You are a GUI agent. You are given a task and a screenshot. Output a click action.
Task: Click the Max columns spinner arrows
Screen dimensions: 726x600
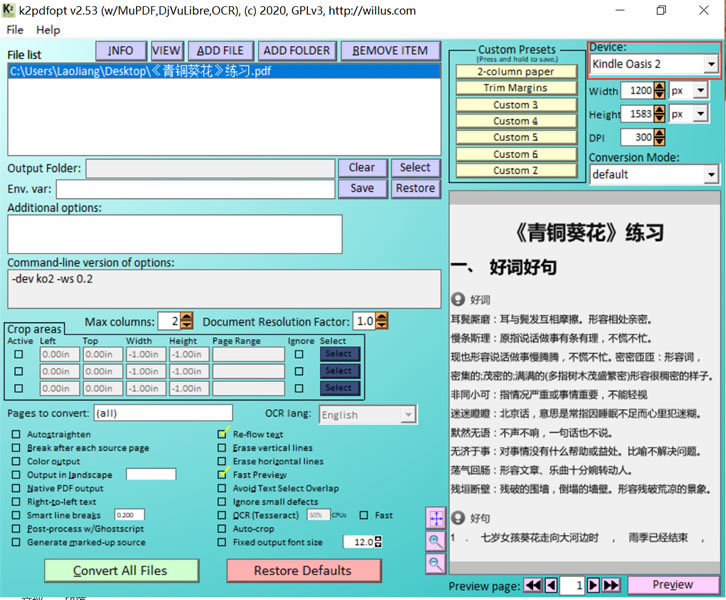point(187,322)
